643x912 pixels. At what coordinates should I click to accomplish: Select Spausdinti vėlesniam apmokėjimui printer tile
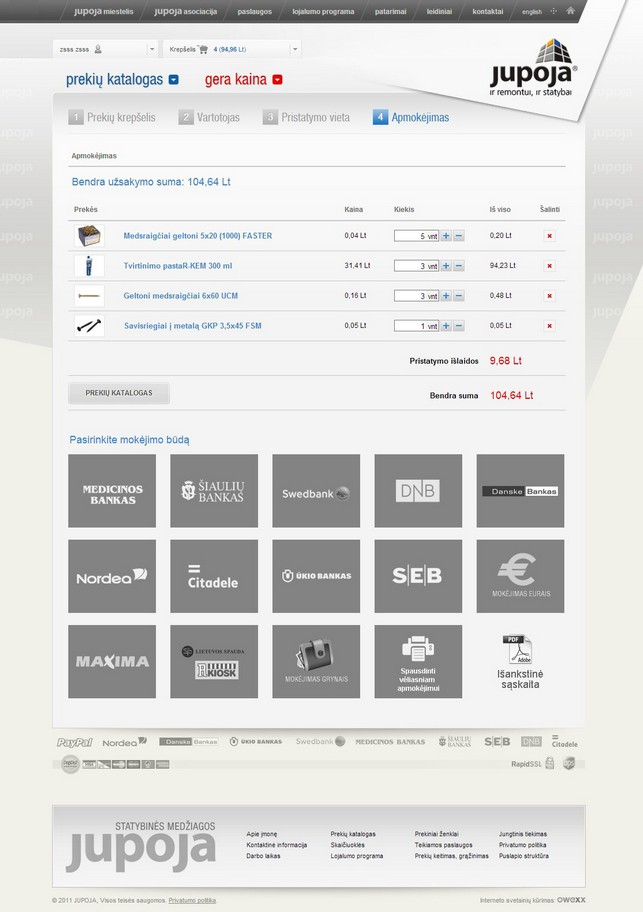coord(418,661)
